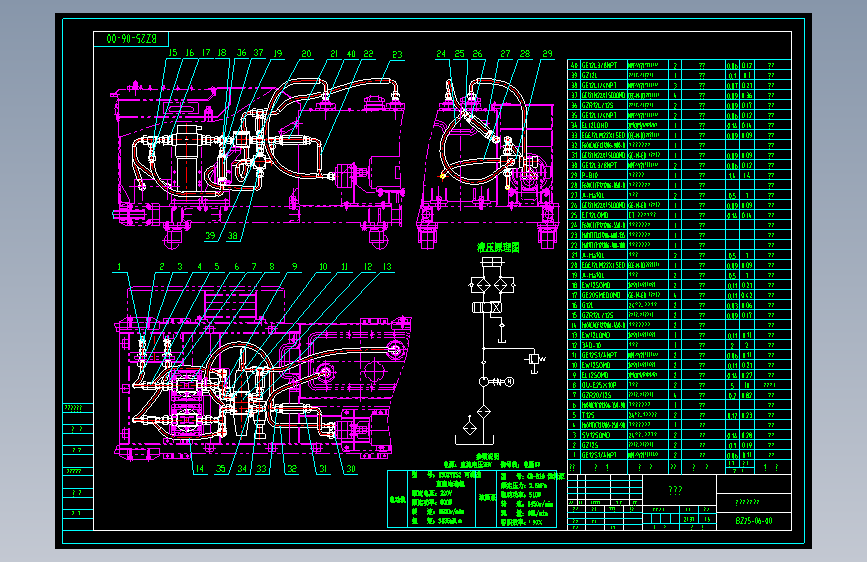Click callout number 29 above the end view
Image resolution: width=867 pixels, height=562 pixels.
tap(547, 54)
